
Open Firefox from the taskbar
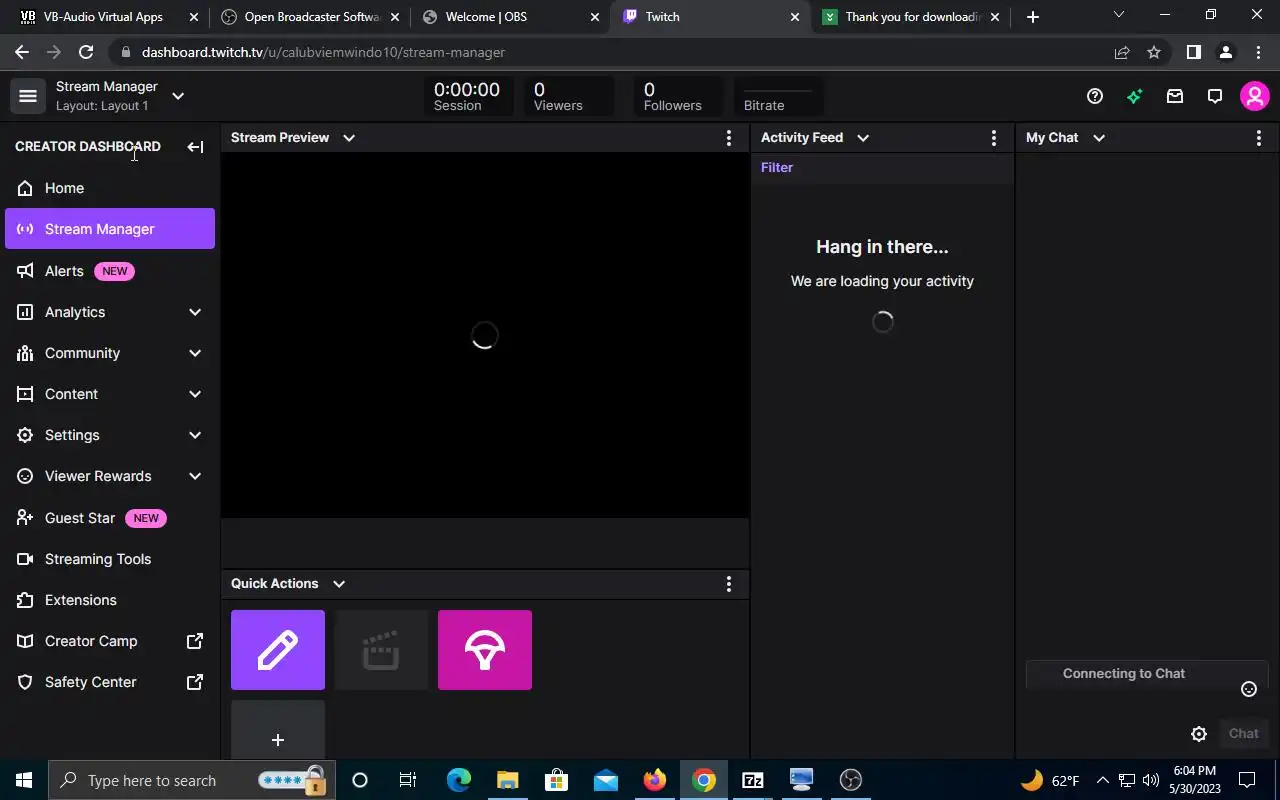coord(655,780)
